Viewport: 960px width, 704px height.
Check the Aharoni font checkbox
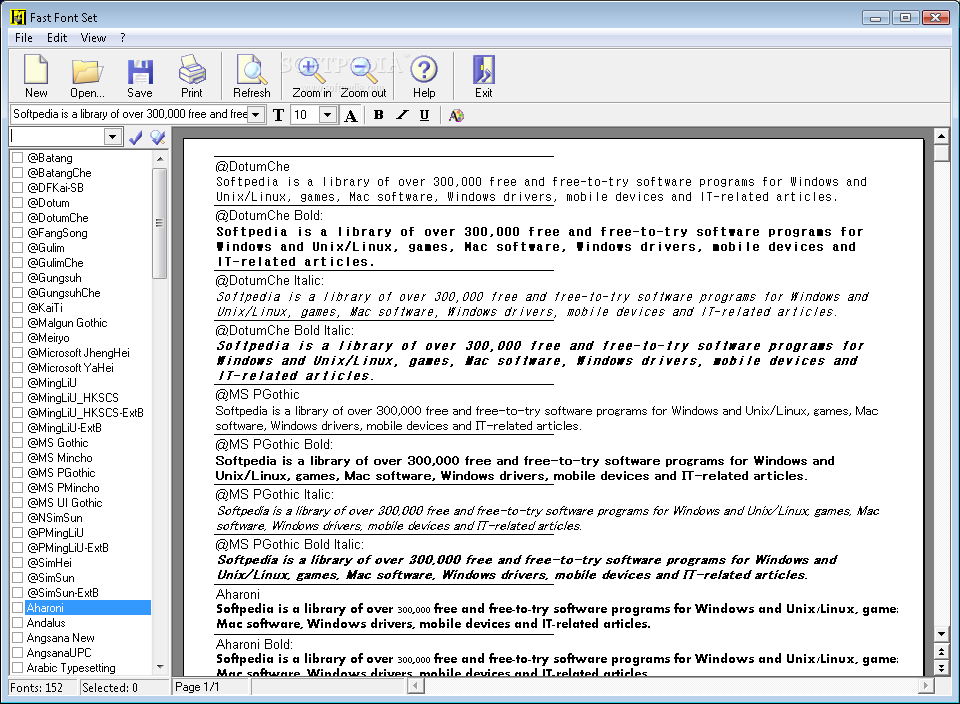coord(18,608)
